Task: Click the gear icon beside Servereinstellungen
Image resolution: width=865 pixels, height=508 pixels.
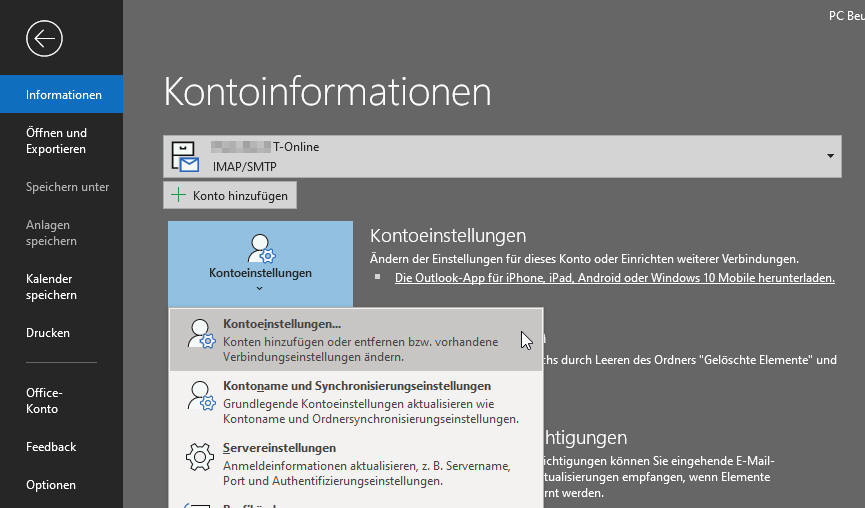Action: [200, 457]
